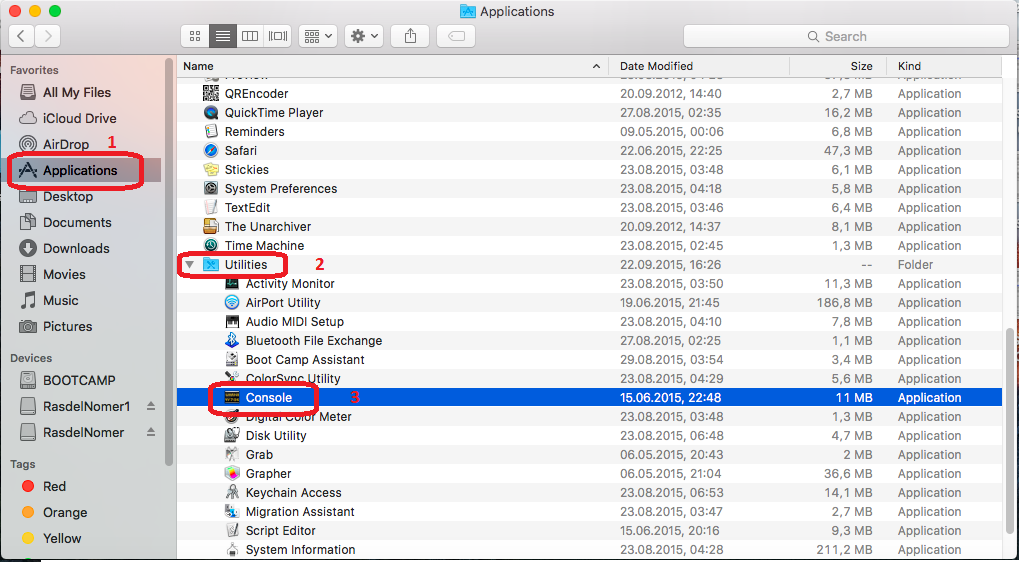Select the Stickies app icon
The image size is (1019, 562).
coord(211,170)
